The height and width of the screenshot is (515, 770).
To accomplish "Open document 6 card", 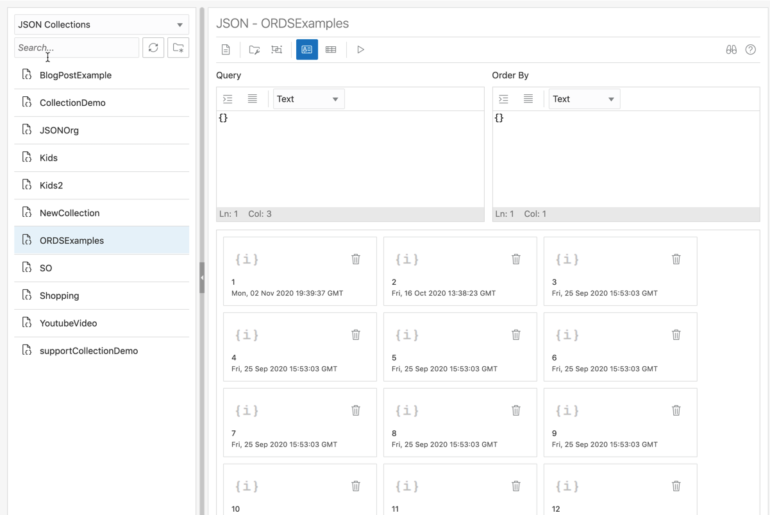I will (619, 346).
